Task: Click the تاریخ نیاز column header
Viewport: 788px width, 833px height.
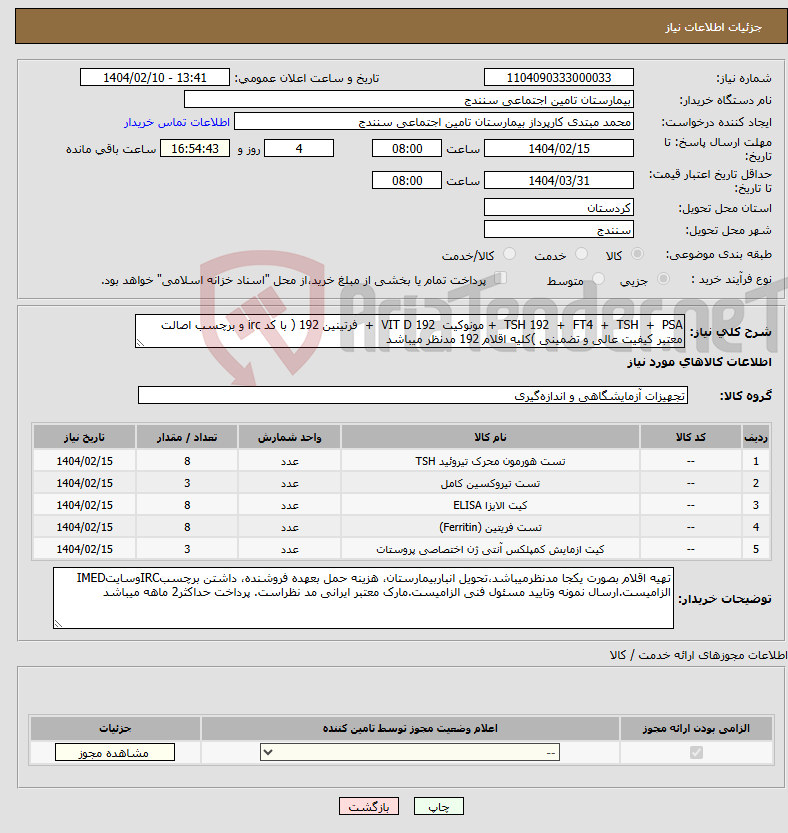Action: coord(84,437)
